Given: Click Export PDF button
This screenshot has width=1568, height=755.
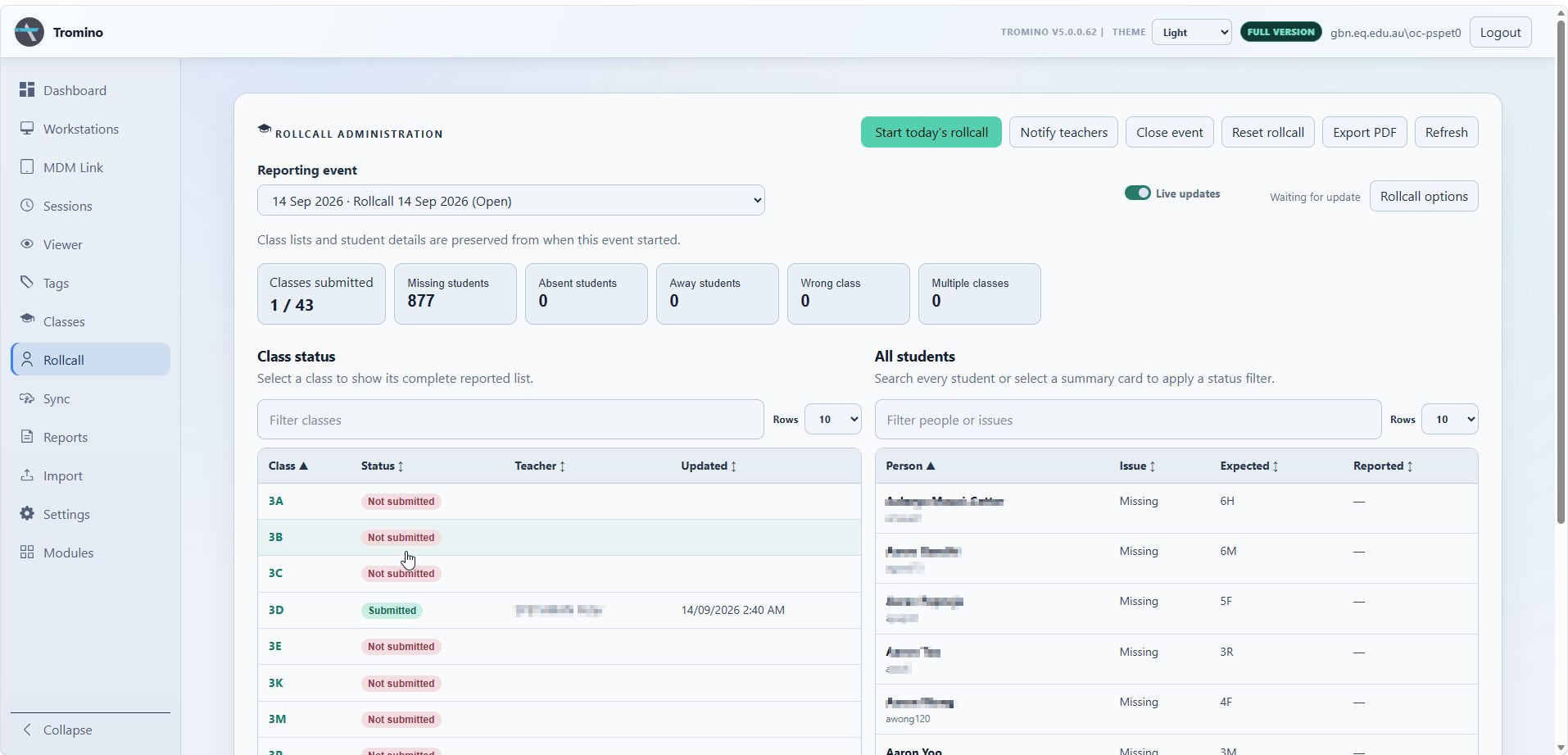Looking at the screenshot, I should tap(1364, 132).
